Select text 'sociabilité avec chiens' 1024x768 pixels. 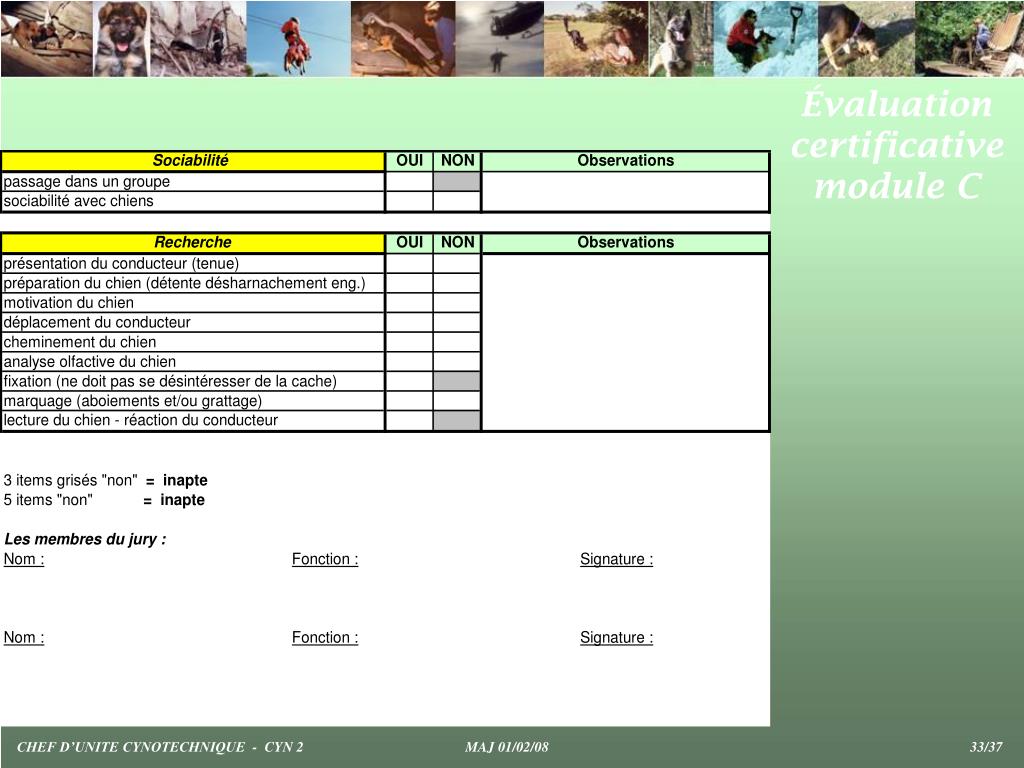click(x=78, y=201)
